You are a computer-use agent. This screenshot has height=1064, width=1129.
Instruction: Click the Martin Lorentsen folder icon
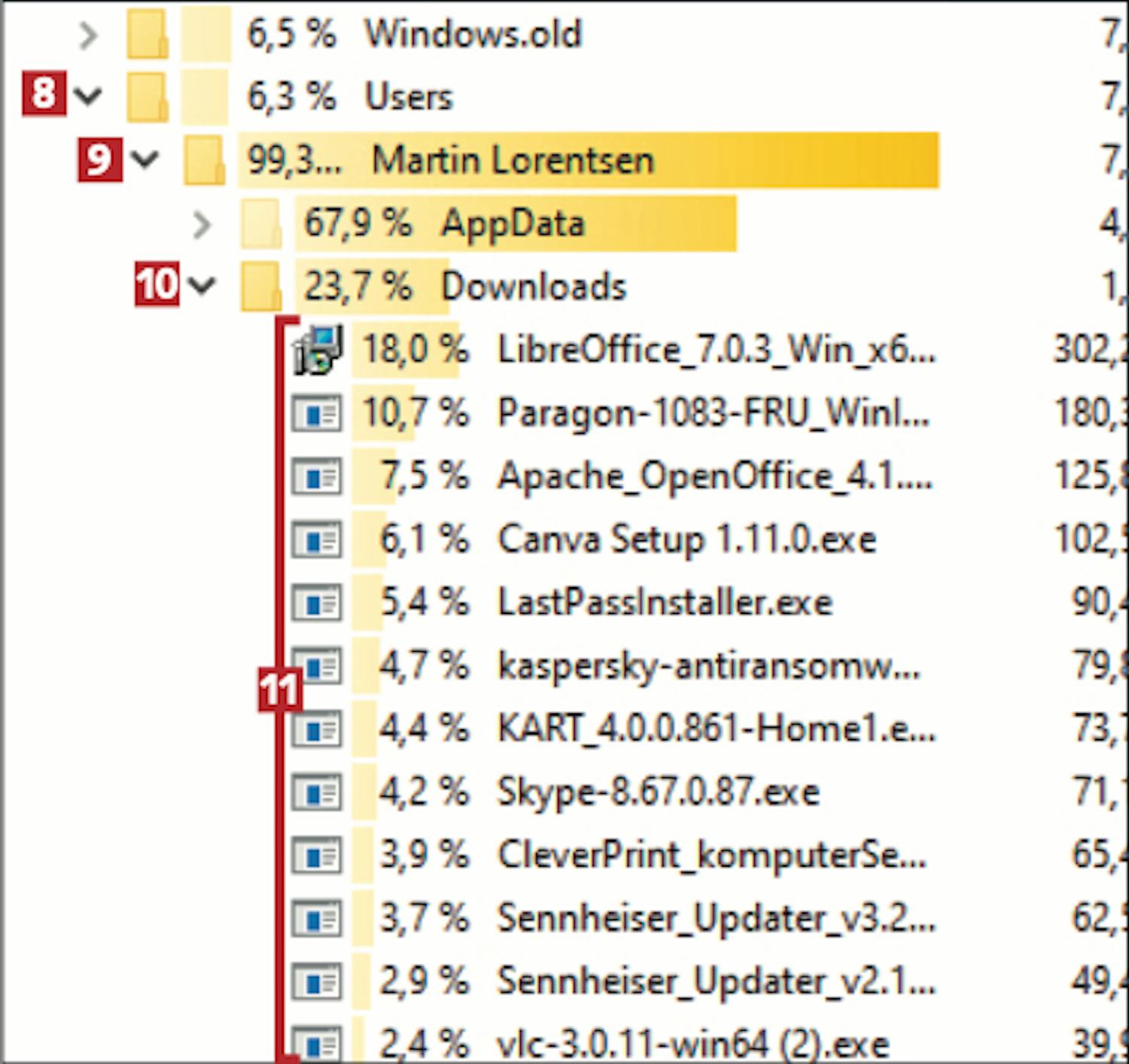coord(204,160)
